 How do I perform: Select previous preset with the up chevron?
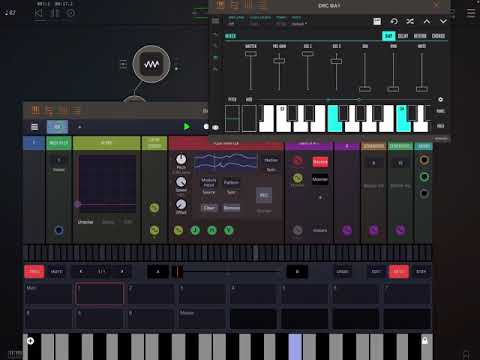point(427,21)
